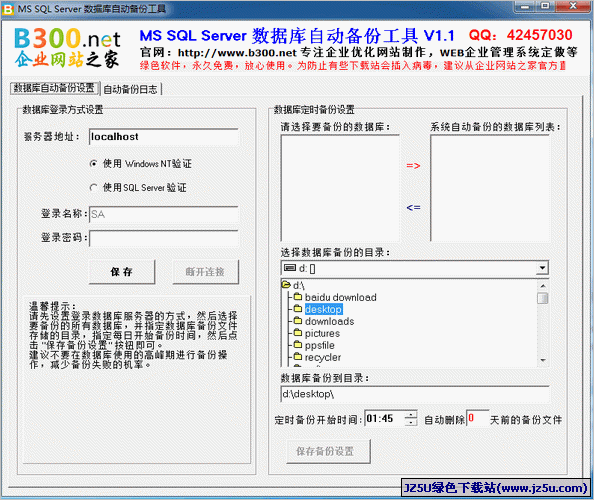
Task: Open the 数据库自动备份设置 tab
Action: [x=54, y=88]
